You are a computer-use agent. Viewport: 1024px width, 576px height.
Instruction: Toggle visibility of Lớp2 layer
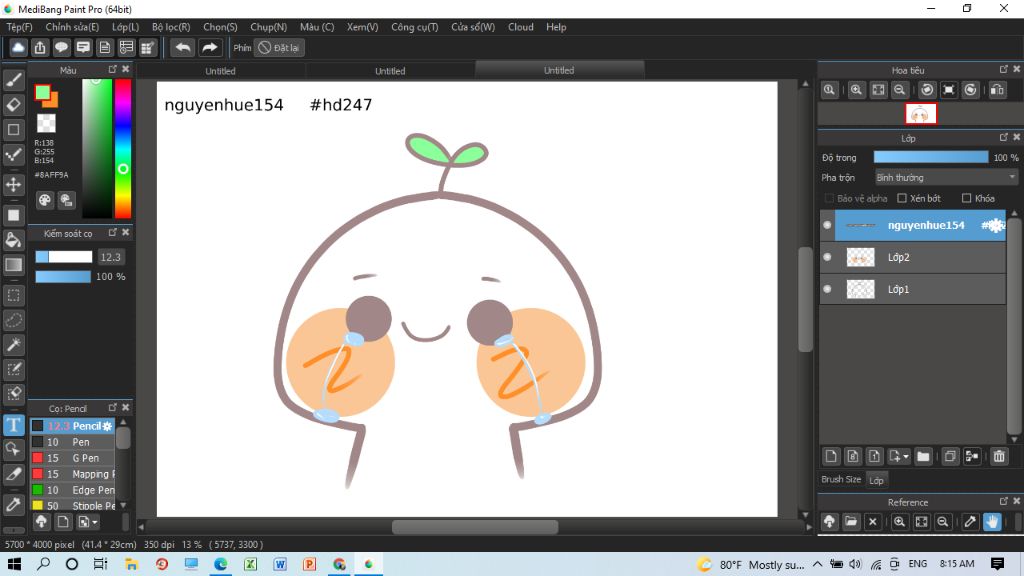click(x=827, y=257)
